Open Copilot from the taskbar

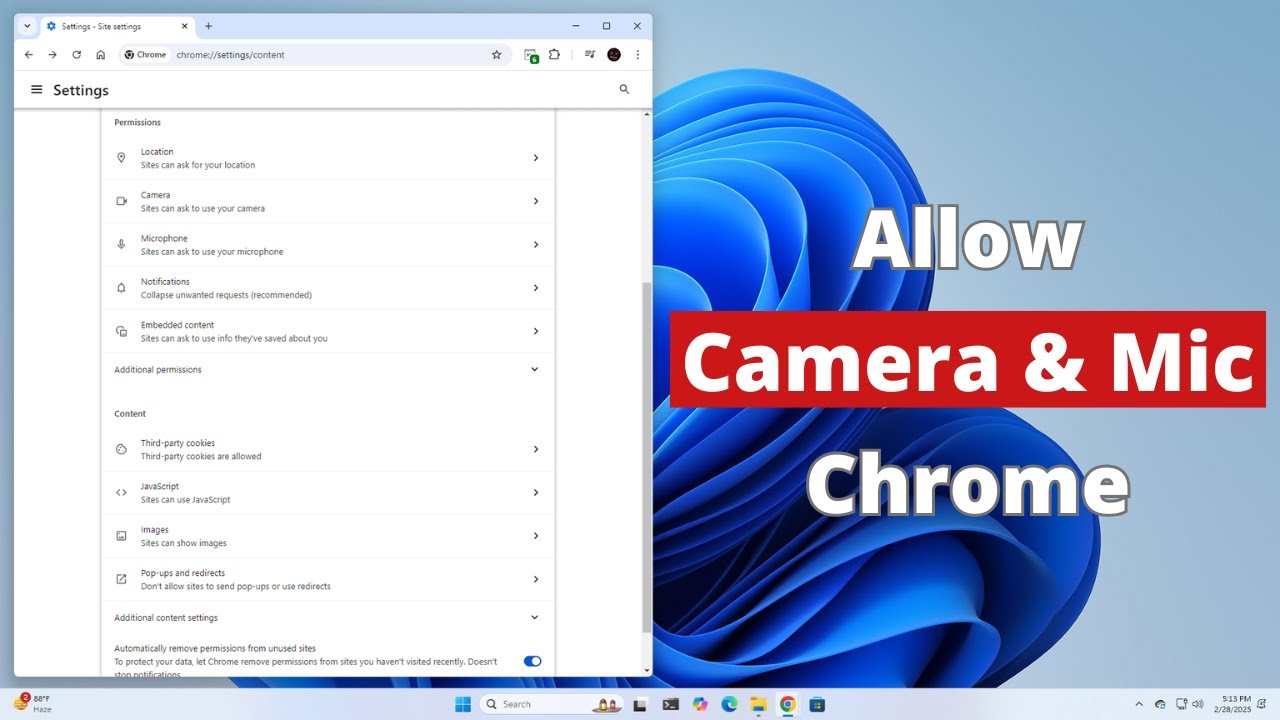pyautogui.click(x=700, y=704)
